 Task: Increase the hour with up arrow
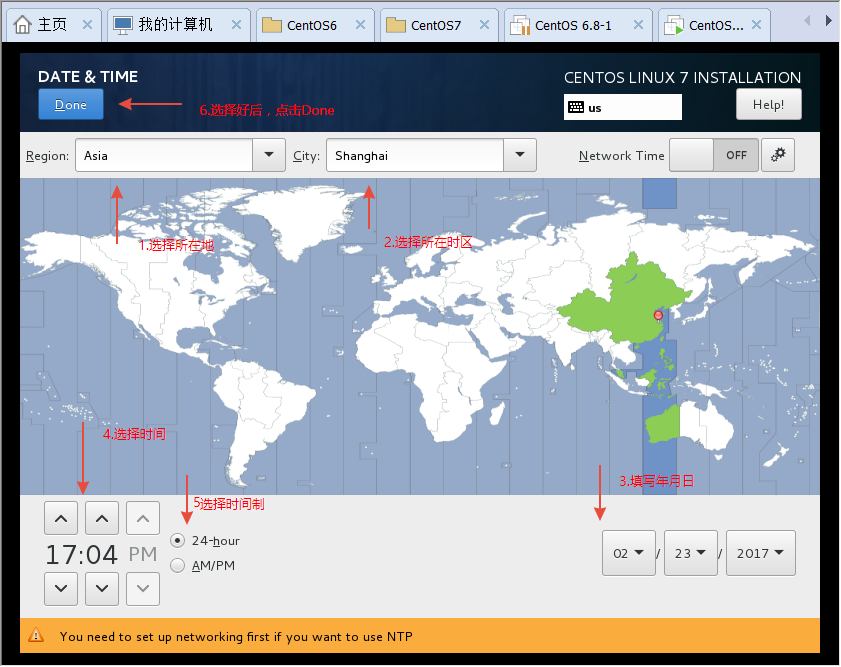click(x=61, y=518)
